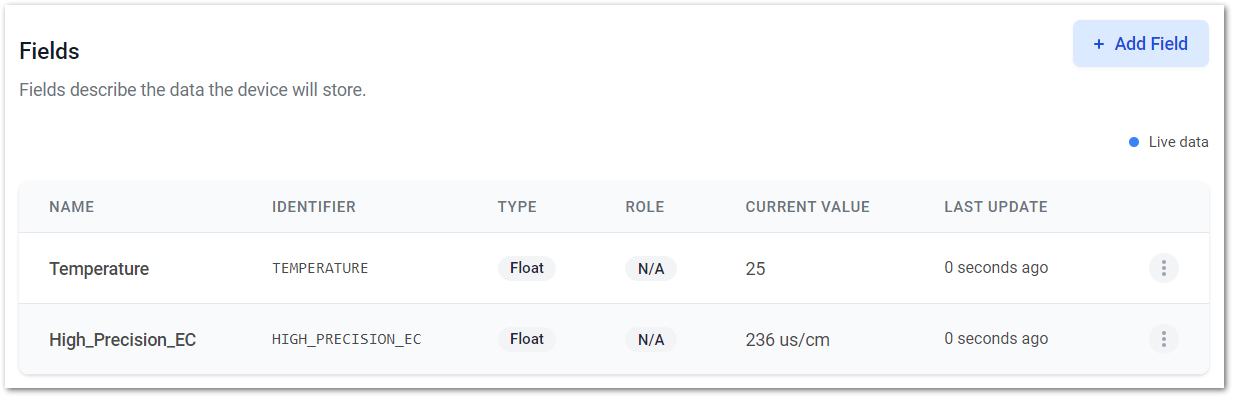The width and height of the screenshot is (1233, 397).
Task: Click the 236 us/cm current value
Action: pos(788,340)
